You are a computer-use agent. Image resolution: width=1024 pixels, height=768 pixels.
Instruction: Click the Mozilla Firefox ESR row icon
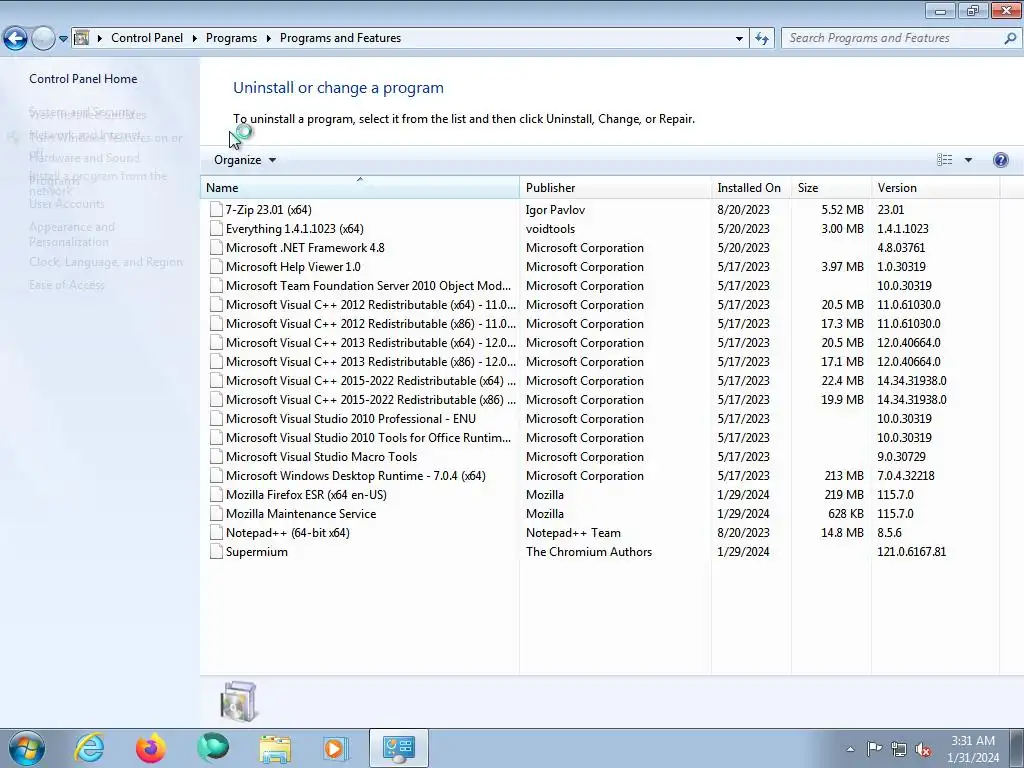click(216, 494)
